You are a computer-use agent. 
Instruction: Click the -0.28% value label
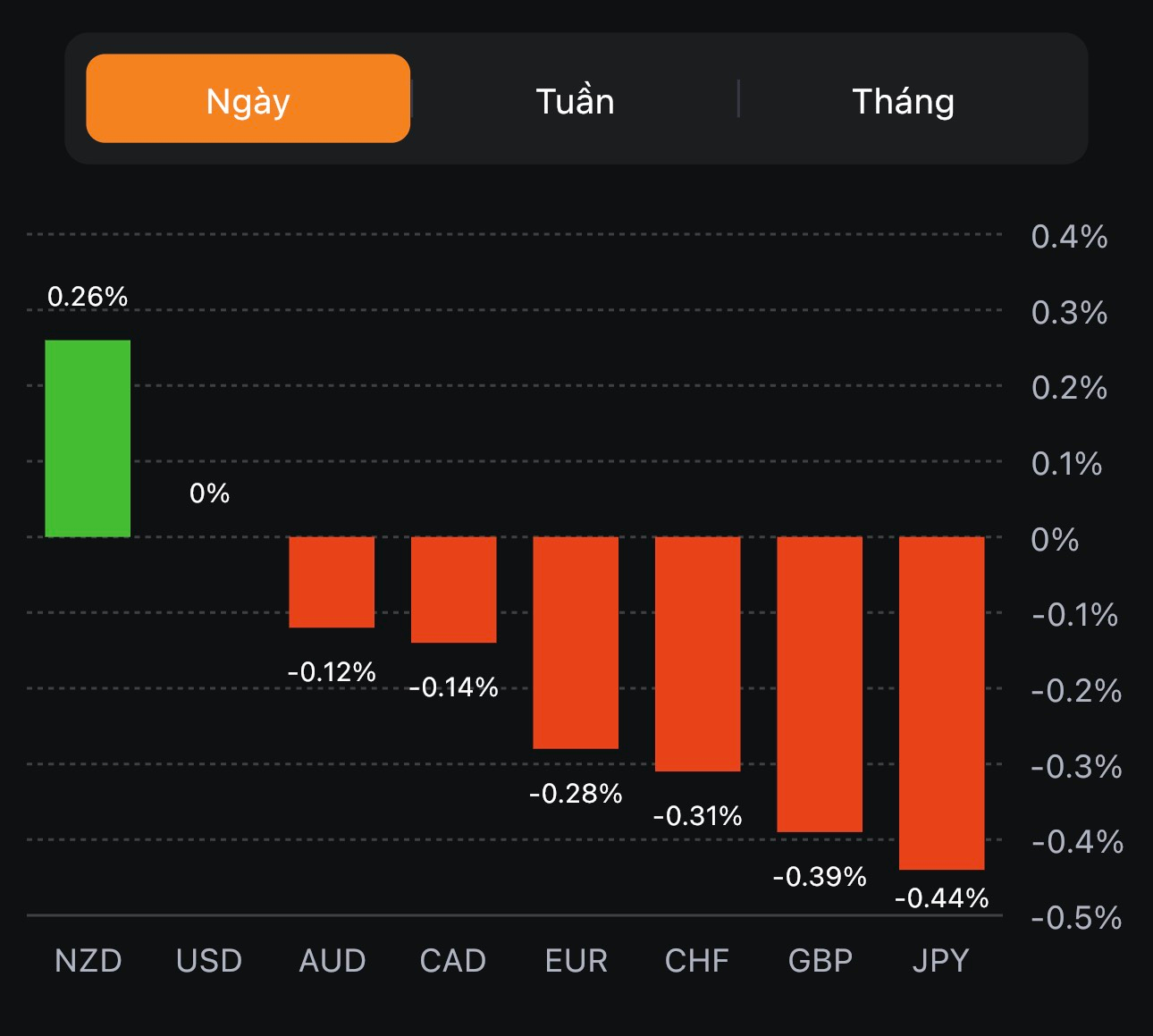click(x=576, y=793)
